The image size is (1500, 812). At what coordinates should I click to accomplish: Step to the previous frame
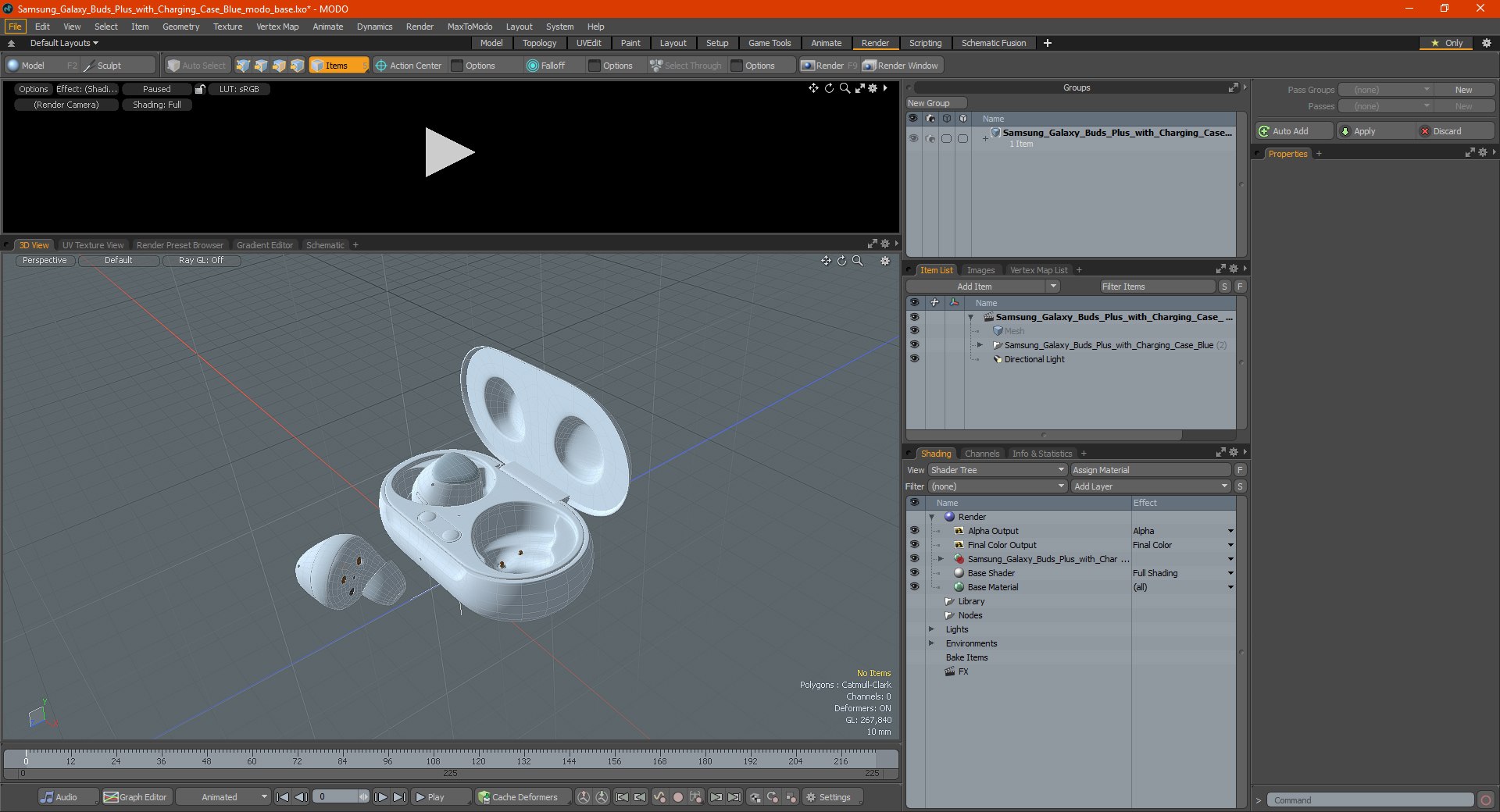click(301, 797)
